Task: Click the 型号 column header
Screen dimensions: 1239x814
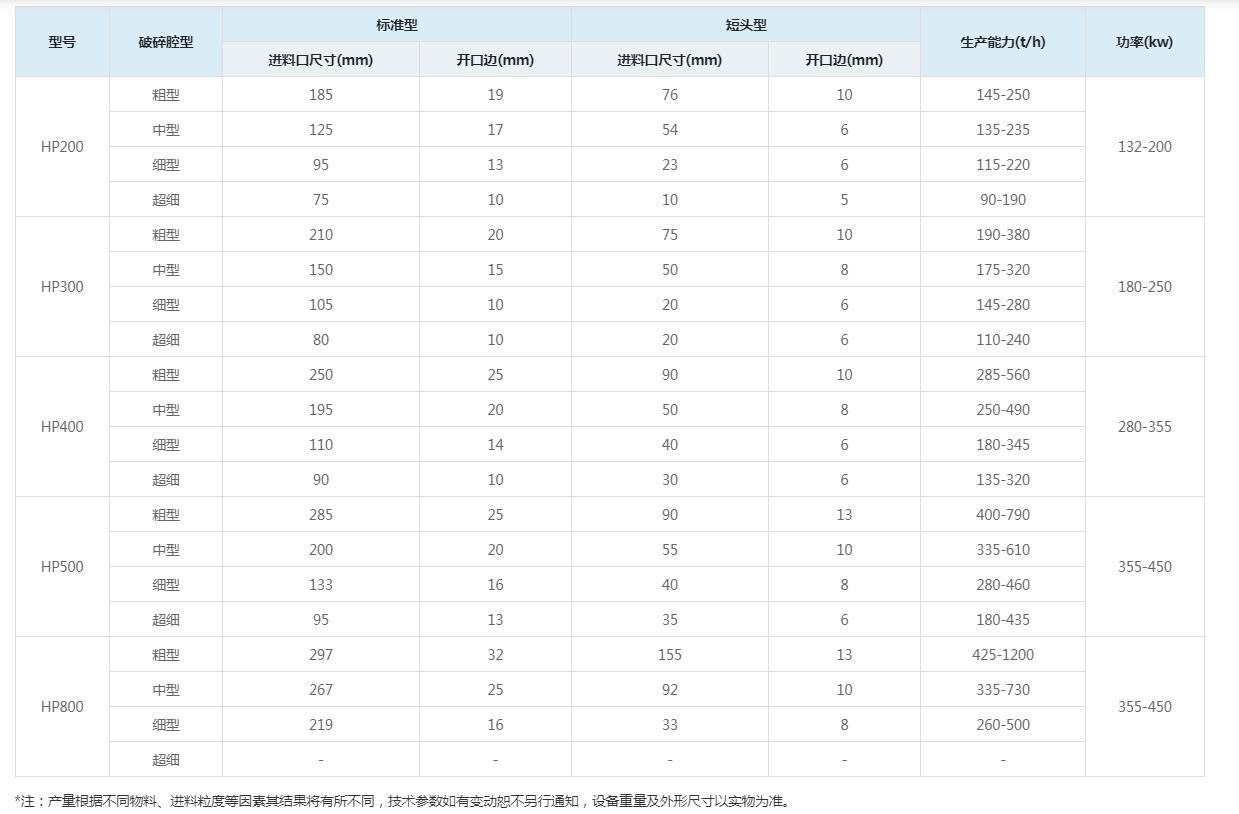Action: [x=62, y=42]
